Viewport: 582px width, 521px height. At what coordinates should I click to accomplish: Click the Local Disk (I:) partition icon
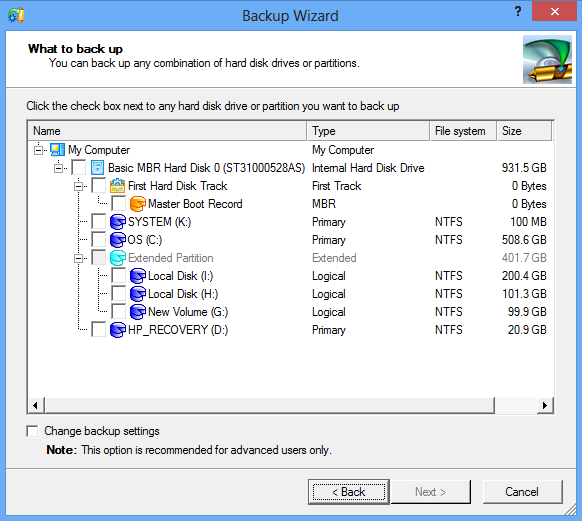pyautogui.click(x=138, y=276)
